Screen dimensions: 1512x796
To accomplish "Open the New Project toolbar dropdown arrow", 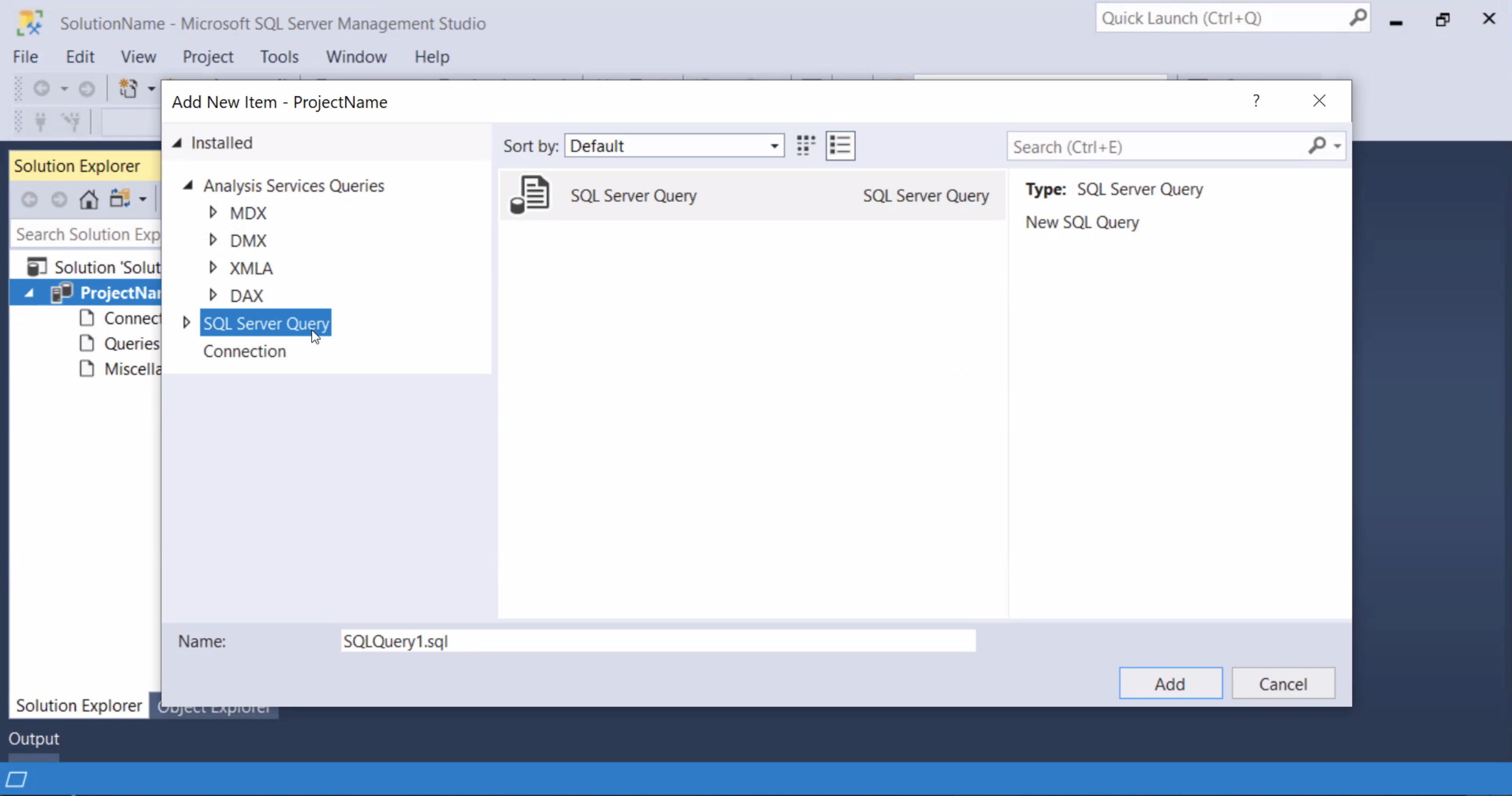I will click(151, 89).
